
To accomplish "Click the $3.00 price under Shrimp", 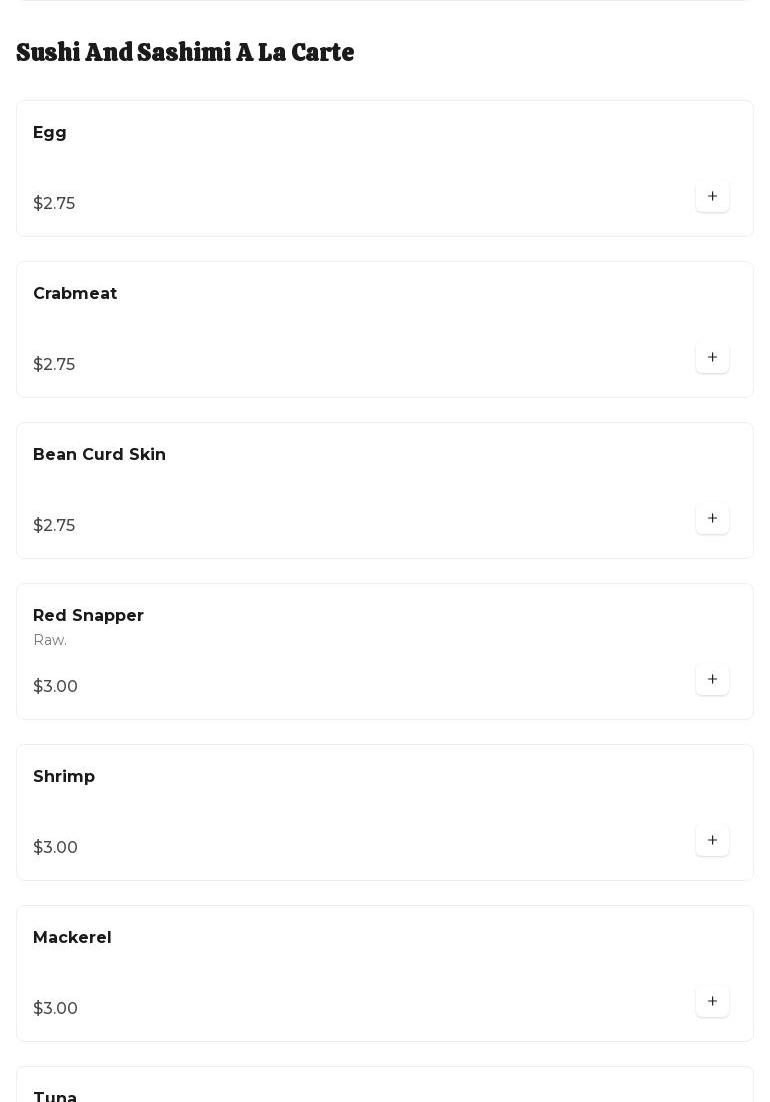I will (x=55, y=848).
